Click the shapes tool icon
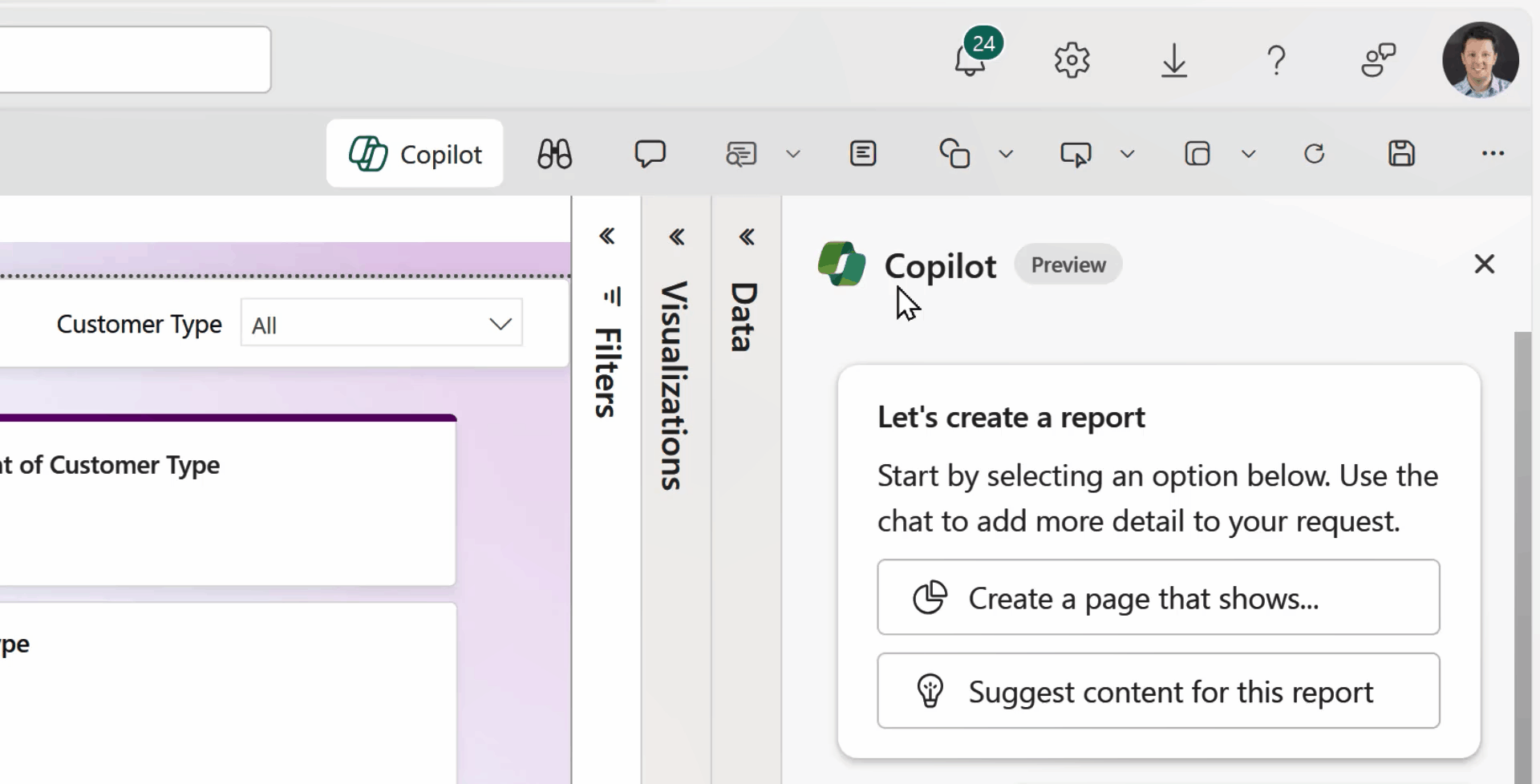The height and width of the screenshot is (784, 1540). coord(954,153)
